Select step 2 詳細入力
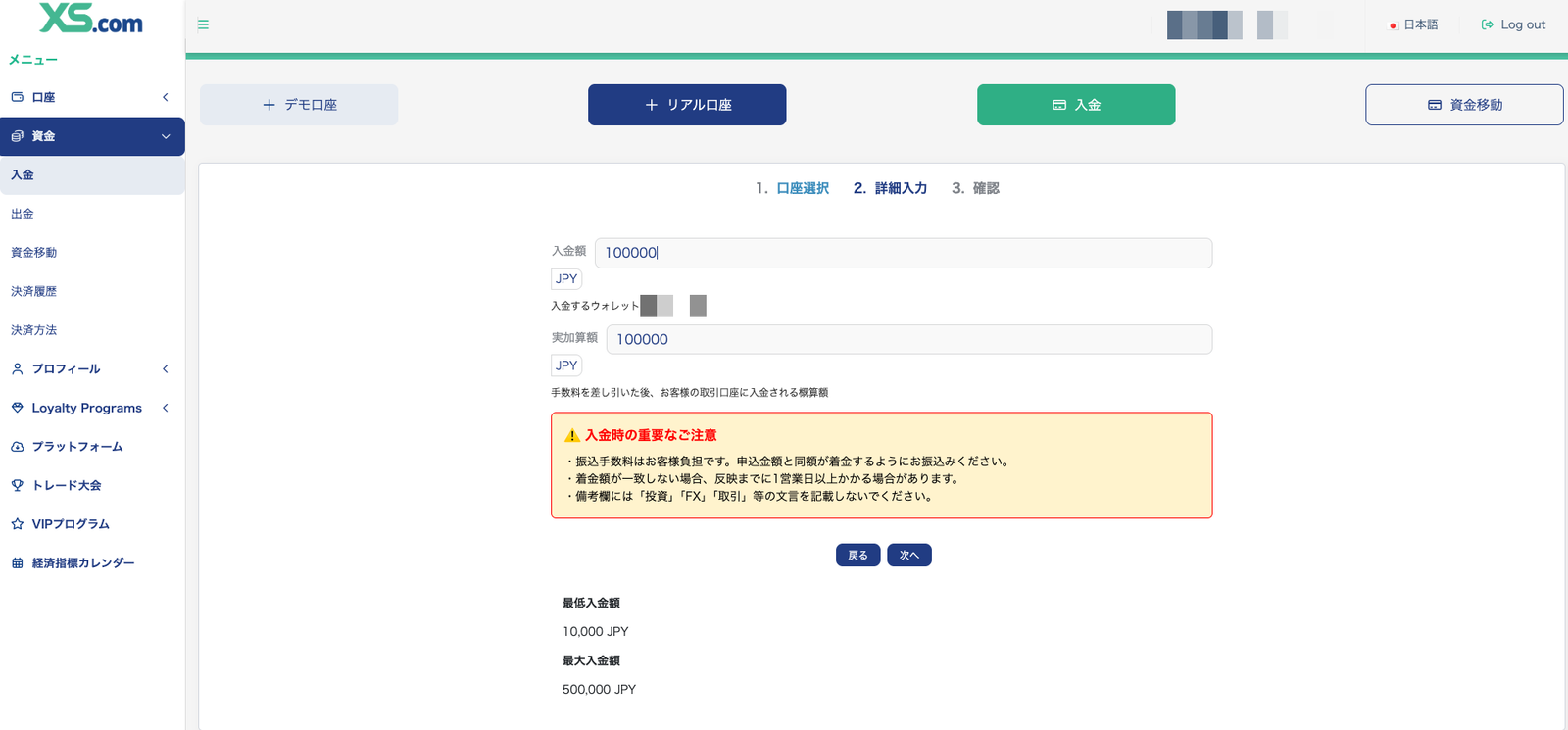Screen dimensions: 1568x730 pos(890,188)
